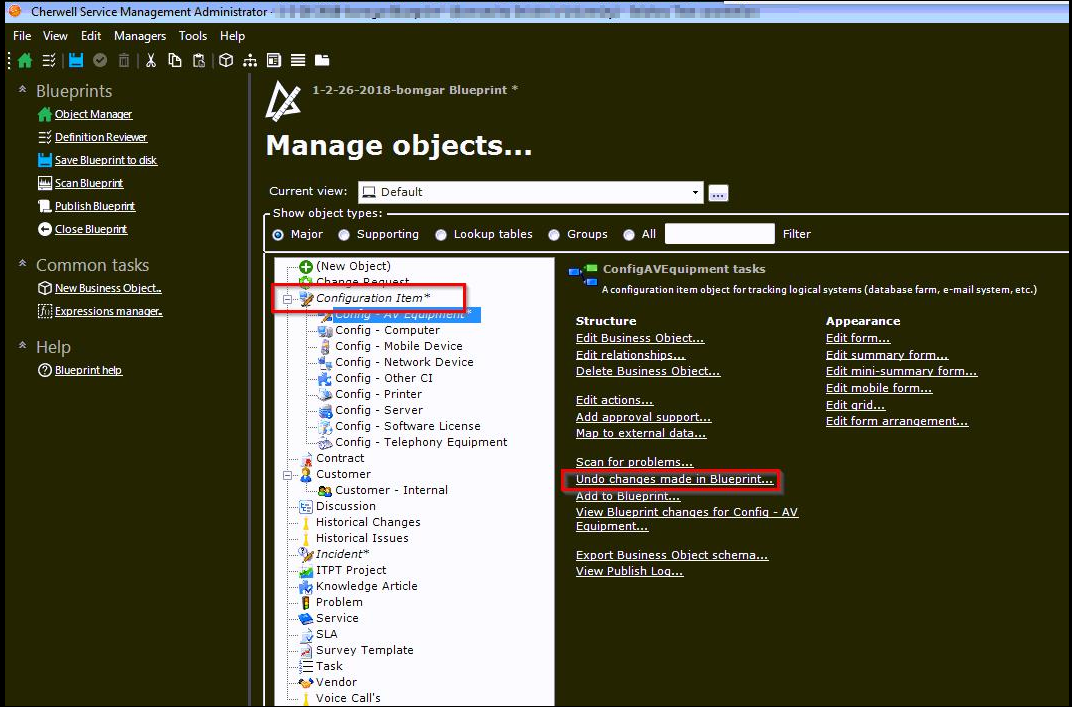Open the Tools menu
The height and width of the screenshot is (707, 1072).
[x=192, y=35]
